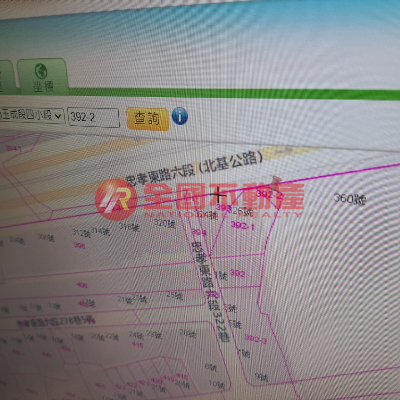Click the 360號 address label
Image resolution: width=400 pixels, height=400 pixels.
point(350,199)
